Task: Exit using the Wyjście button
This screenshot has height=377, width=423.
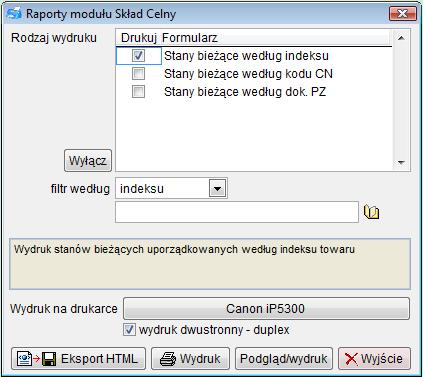Action: (x=374, y=359)
